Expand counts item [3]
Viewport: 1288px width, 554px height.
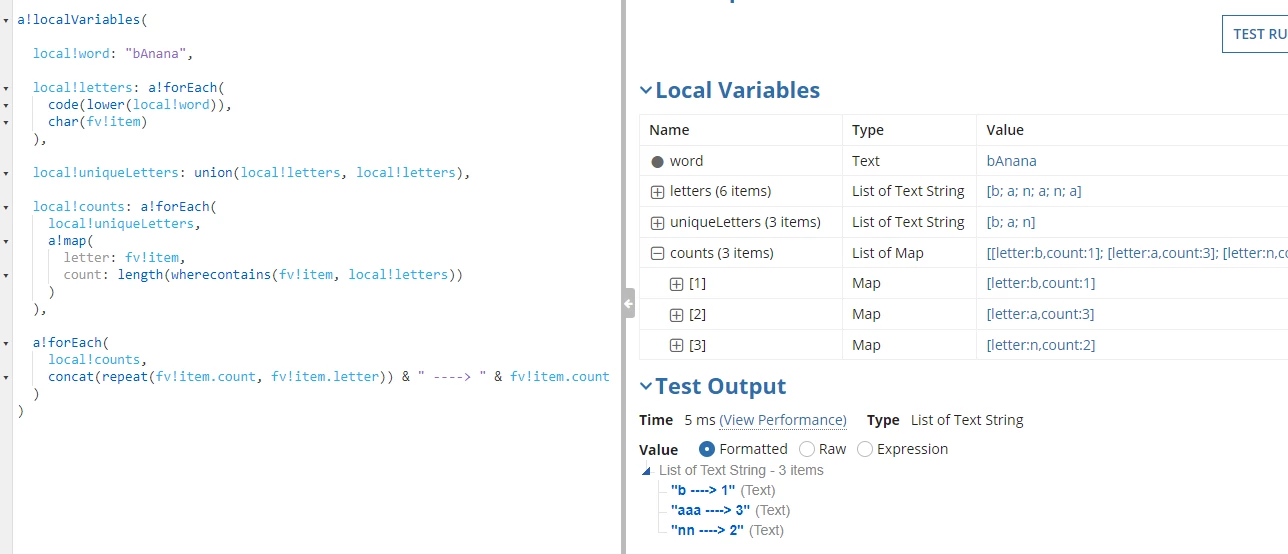[677, 346]
